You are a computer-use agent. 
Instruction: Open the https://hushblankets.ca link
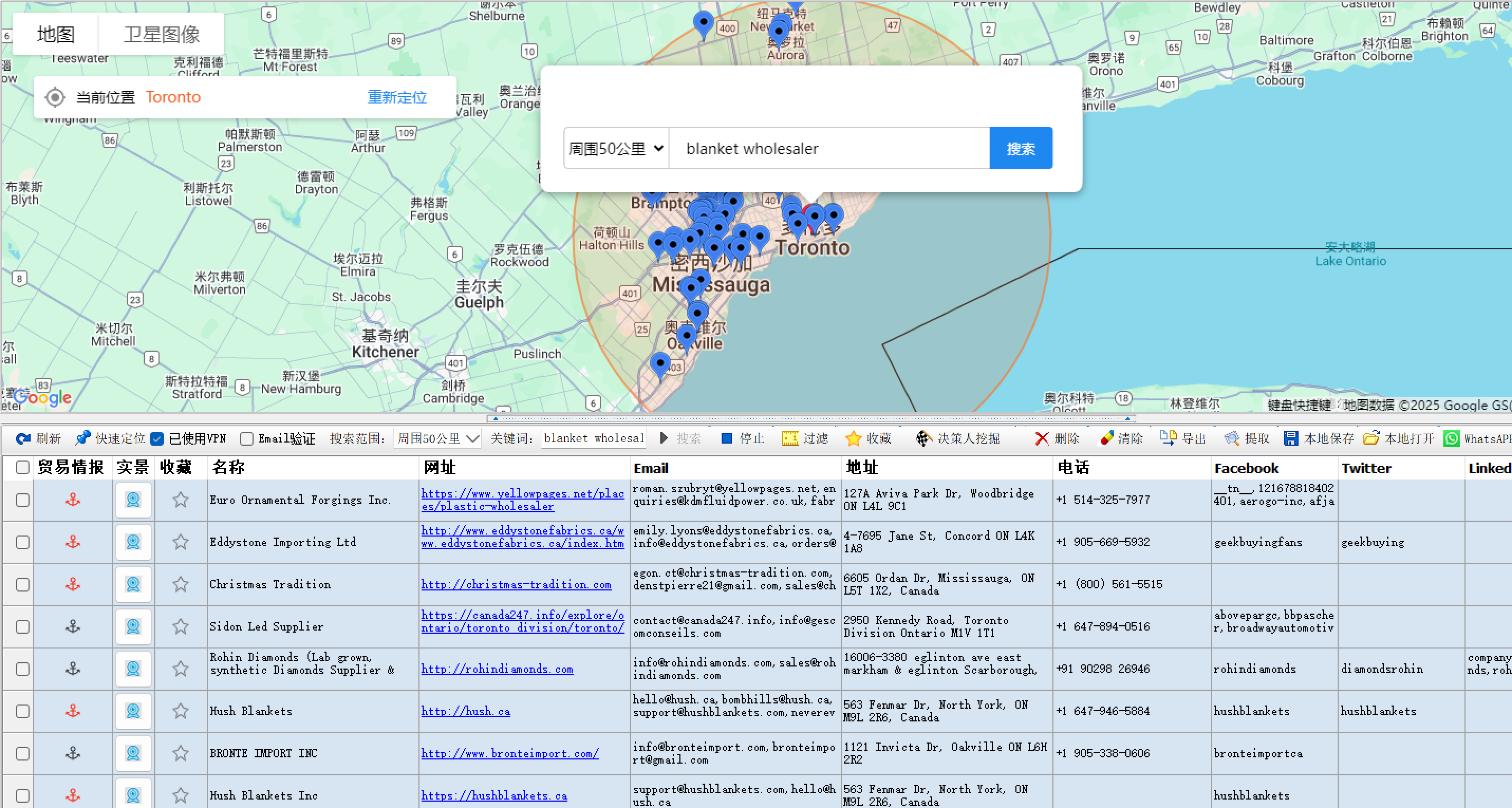[494, 796]
